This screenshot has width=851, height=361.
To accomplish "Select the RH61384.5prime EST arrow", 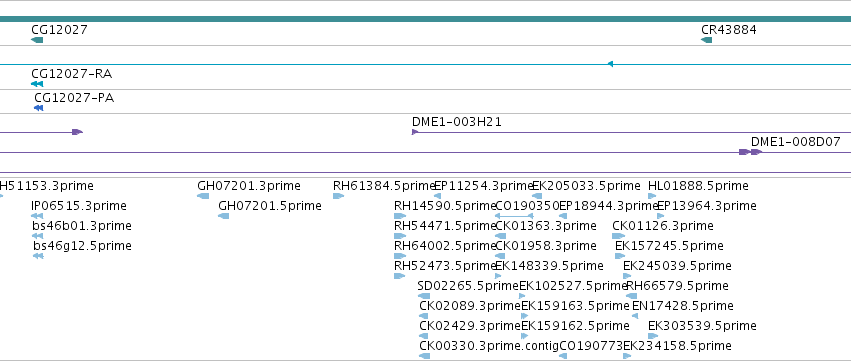I will [339, 196].
